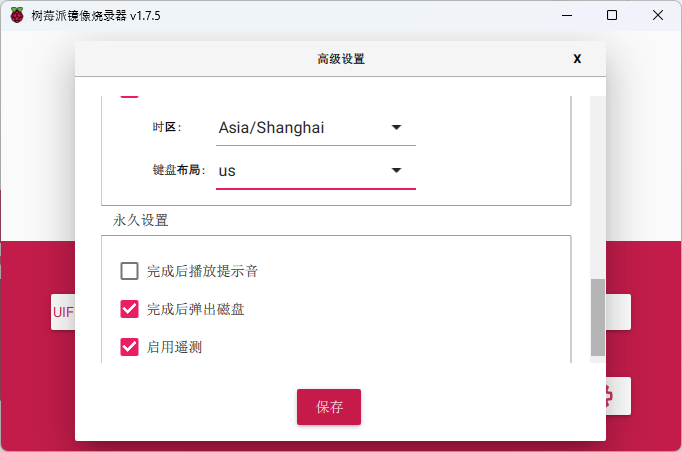The image size is (682, 452).
Task: Disable the 启用遥测 checkbox
Action: 129,347
